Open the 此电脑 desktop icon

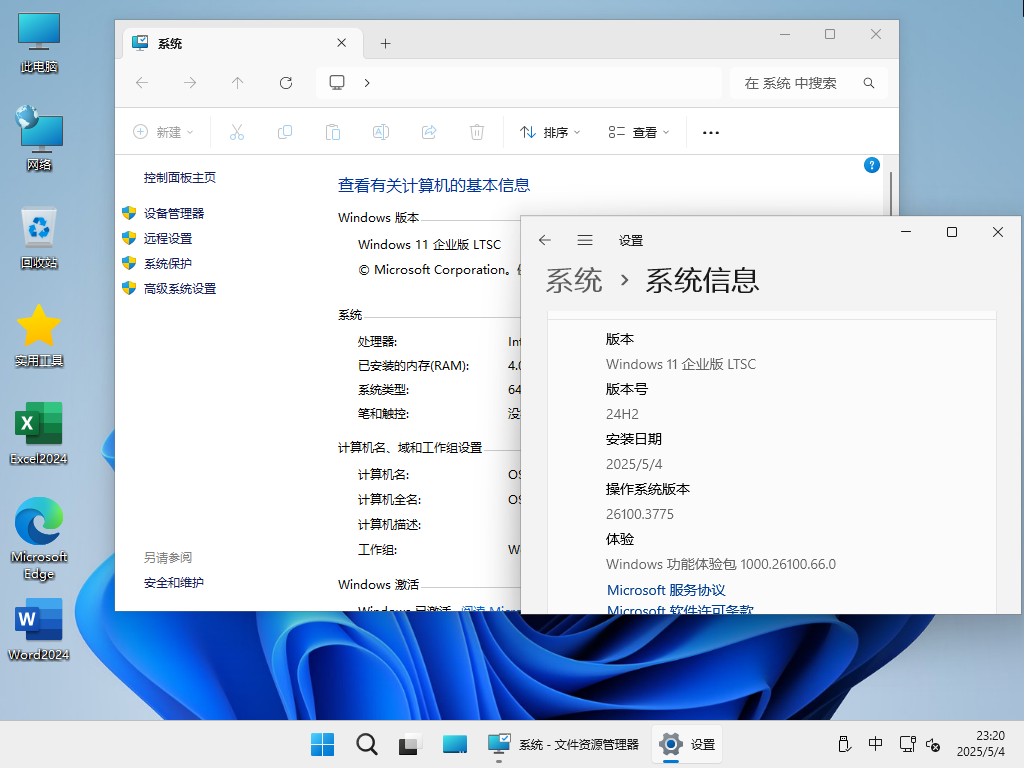point(39,42)
